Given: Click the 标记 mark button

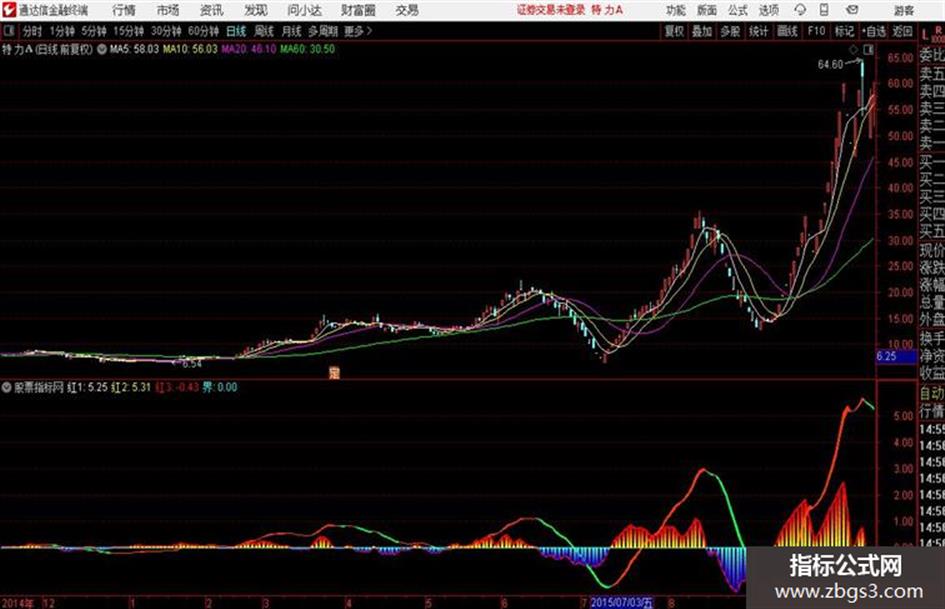Looking at the screenshot, I should click(844, 31).
